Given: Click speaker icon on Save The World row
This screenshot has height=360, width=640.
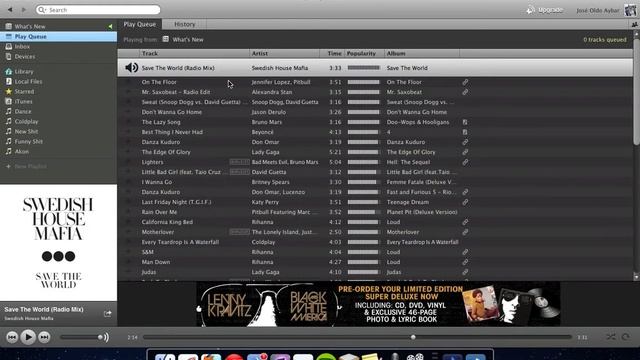Looking at the screenshot, I should point(131,68).
